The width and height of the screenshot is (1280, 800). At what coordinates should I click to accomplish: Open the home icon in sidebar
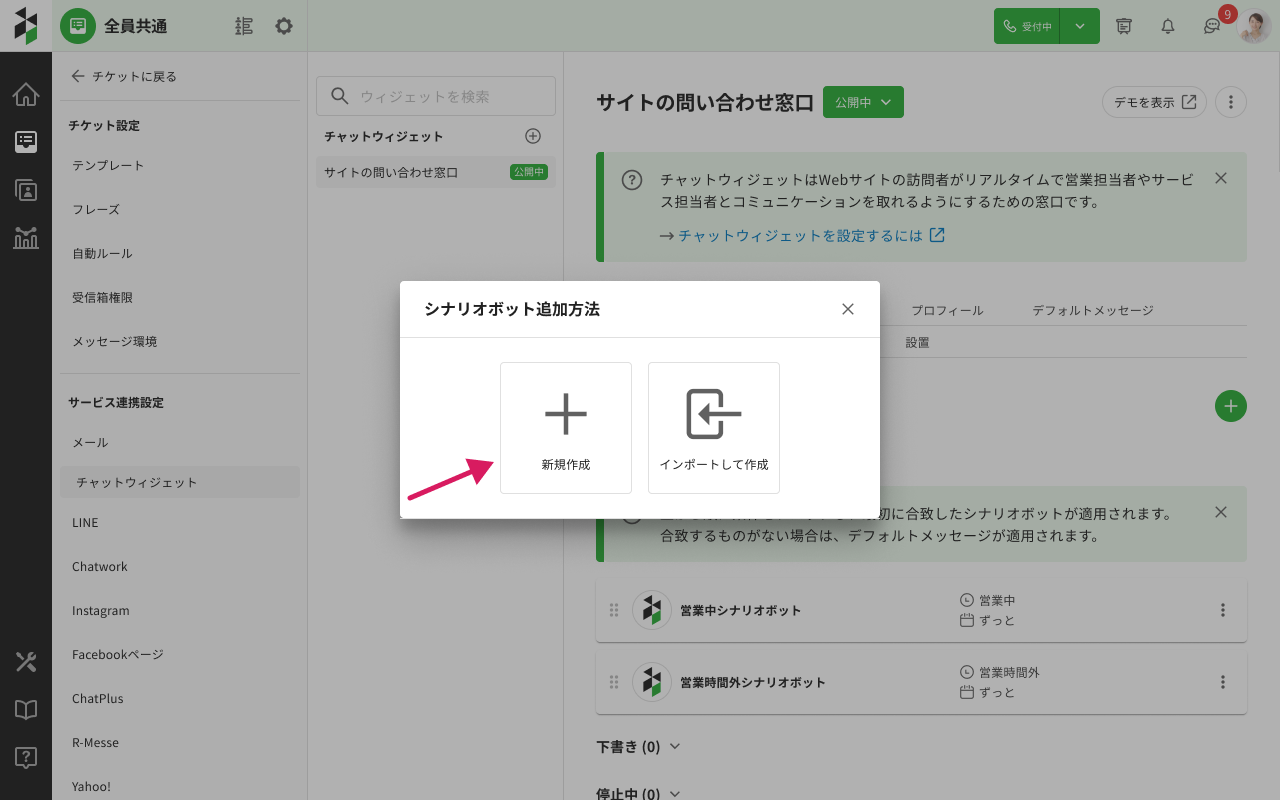pos(26,95)
